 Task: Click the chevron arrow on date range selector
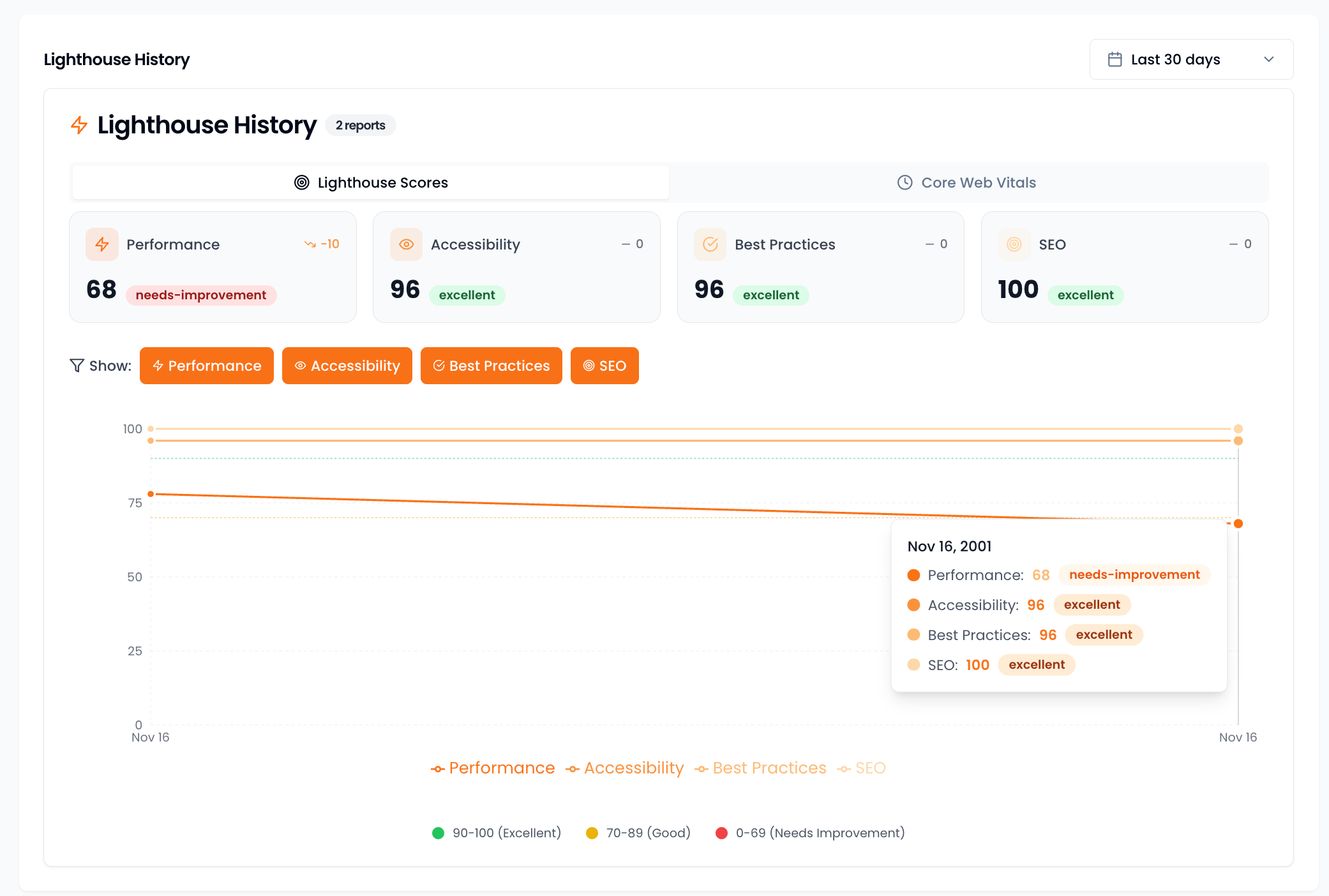(x=1269, y=59)
